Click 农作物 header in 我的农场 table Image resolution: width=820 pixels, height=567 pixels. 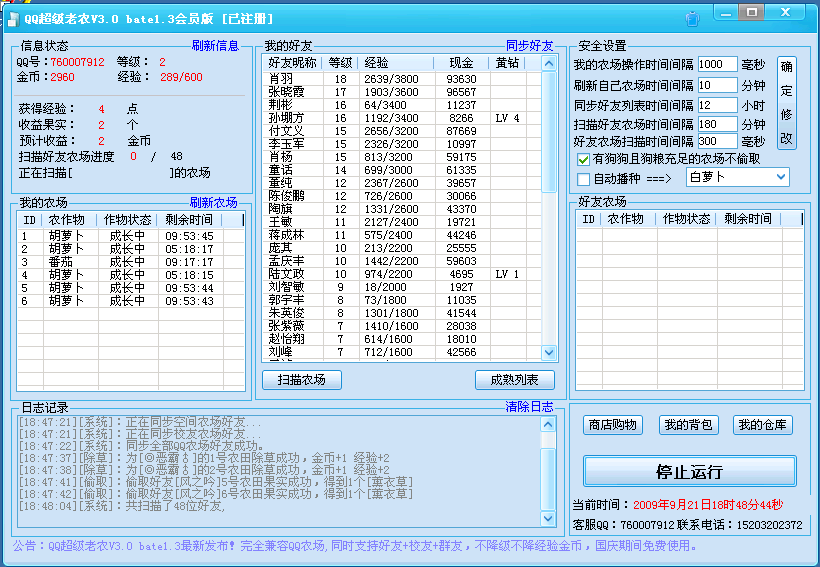click(x=71, y=220)
